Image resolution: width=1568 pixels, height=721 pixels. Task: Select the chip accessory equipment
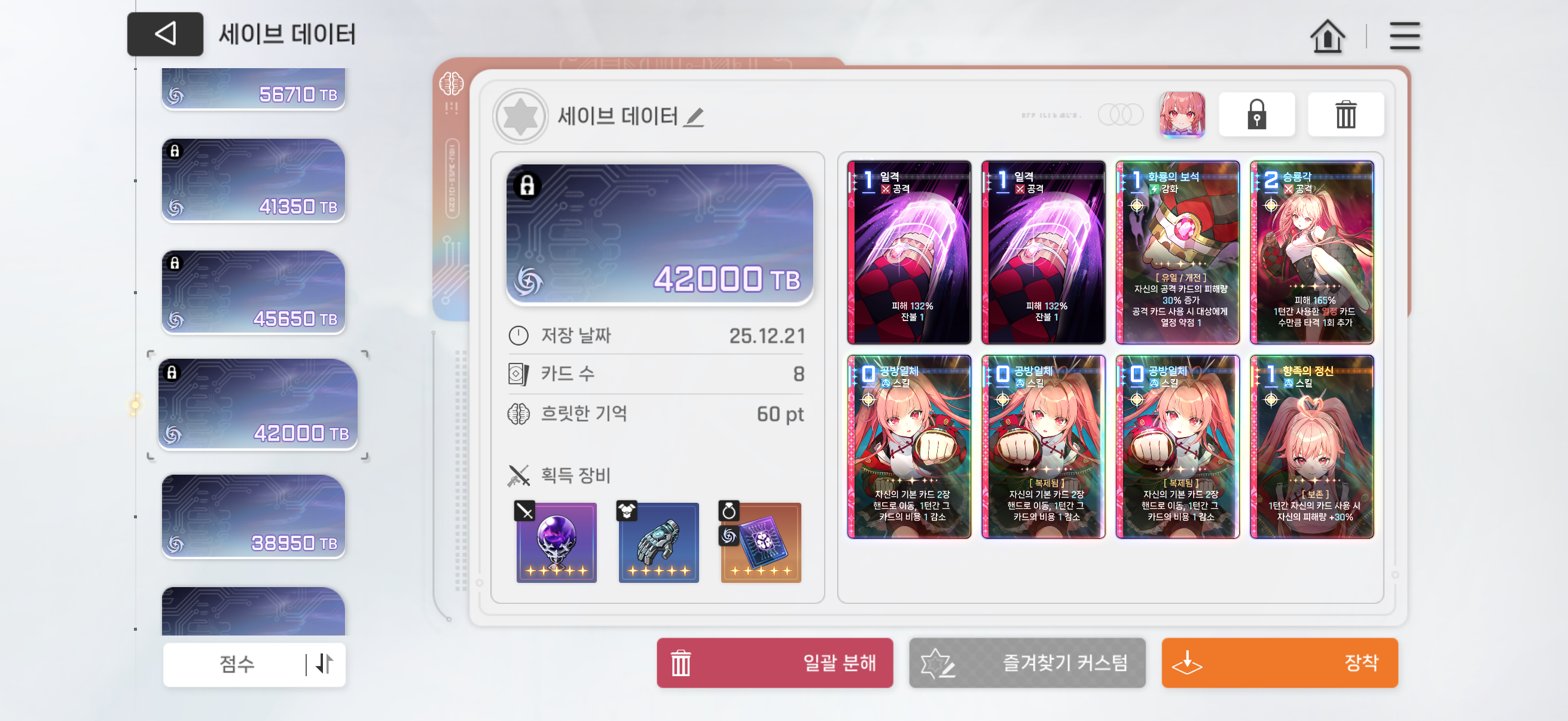coord(761,542)
